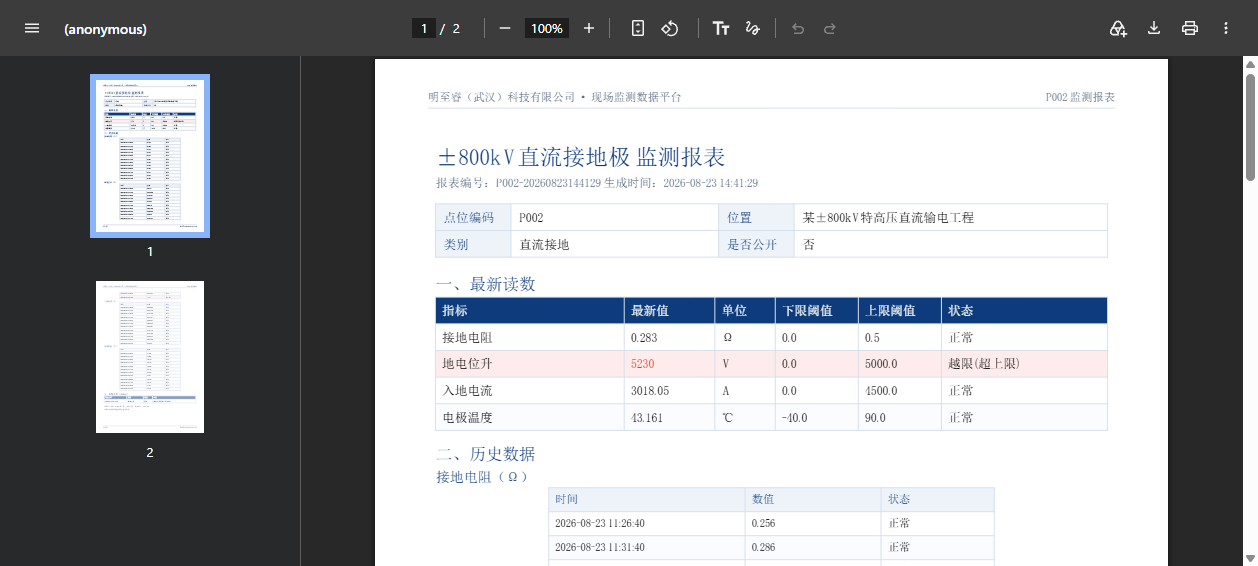Image resolution: width=1258 pixels, height=566 pixels.
Task: Click the (anonymous) document title
Action: [105, 29]
